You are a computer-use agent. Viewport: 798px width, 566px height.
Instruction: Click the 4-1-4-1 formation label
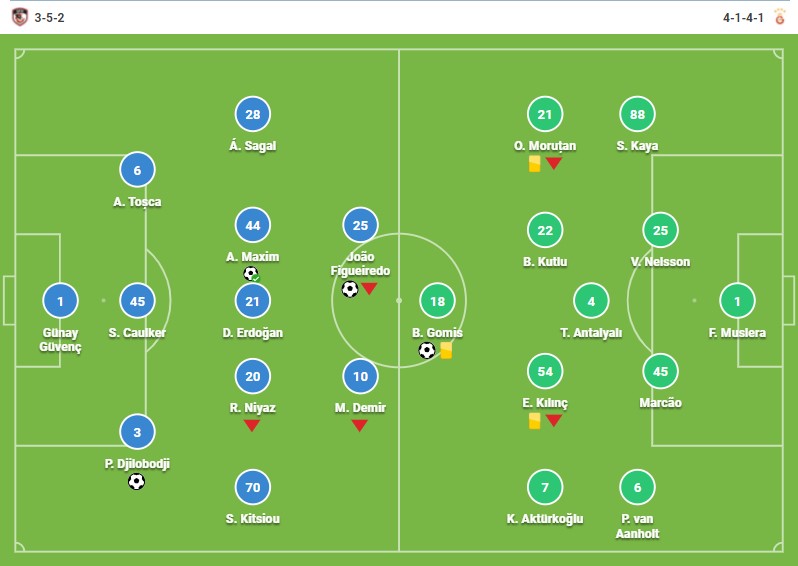tap(743, 18)
